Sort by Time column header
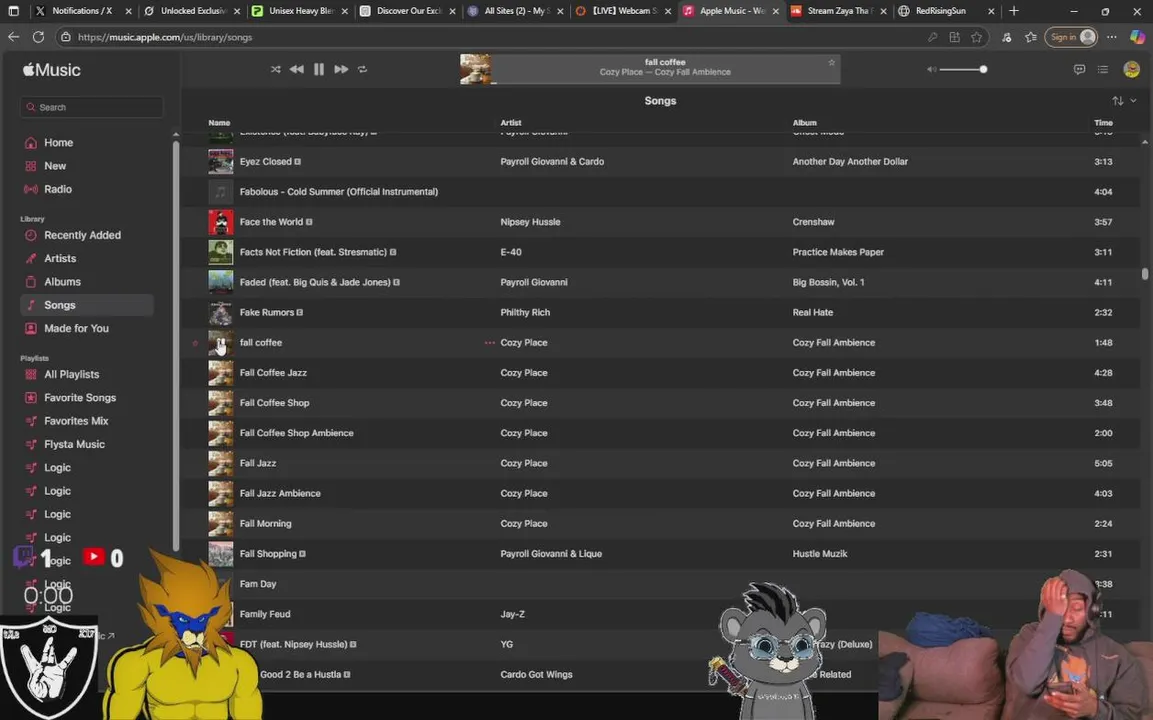This screenshot has height=720, width=1153. (x=1103, y=123)
